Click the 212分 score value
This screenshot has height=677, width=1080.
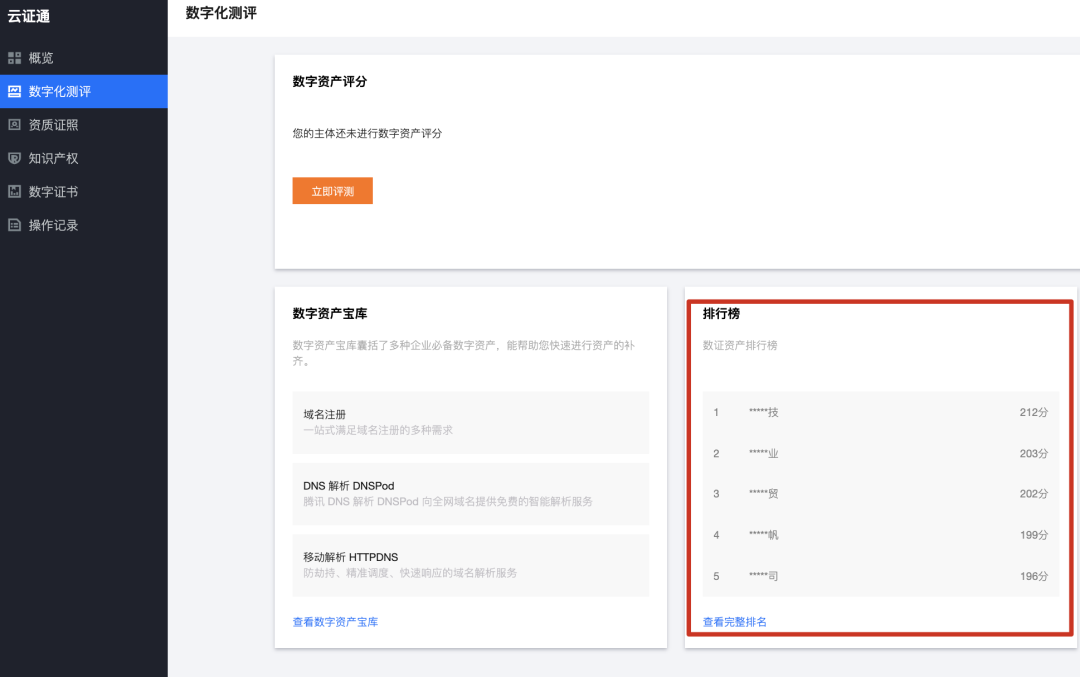[x=1034, y=413]
